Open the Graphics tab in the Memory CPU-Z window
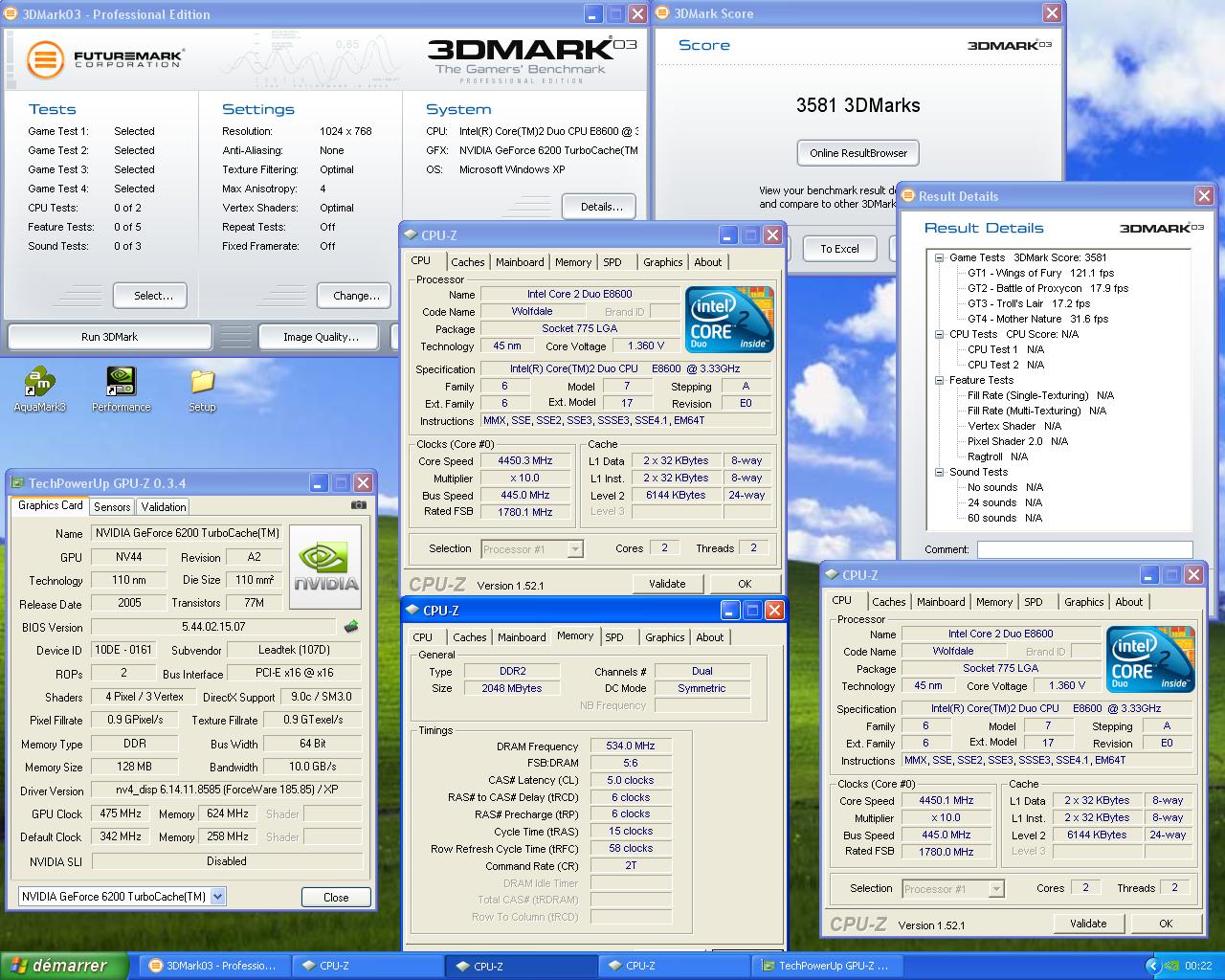This screenshot has width=1225, height=980. (664, 637)
